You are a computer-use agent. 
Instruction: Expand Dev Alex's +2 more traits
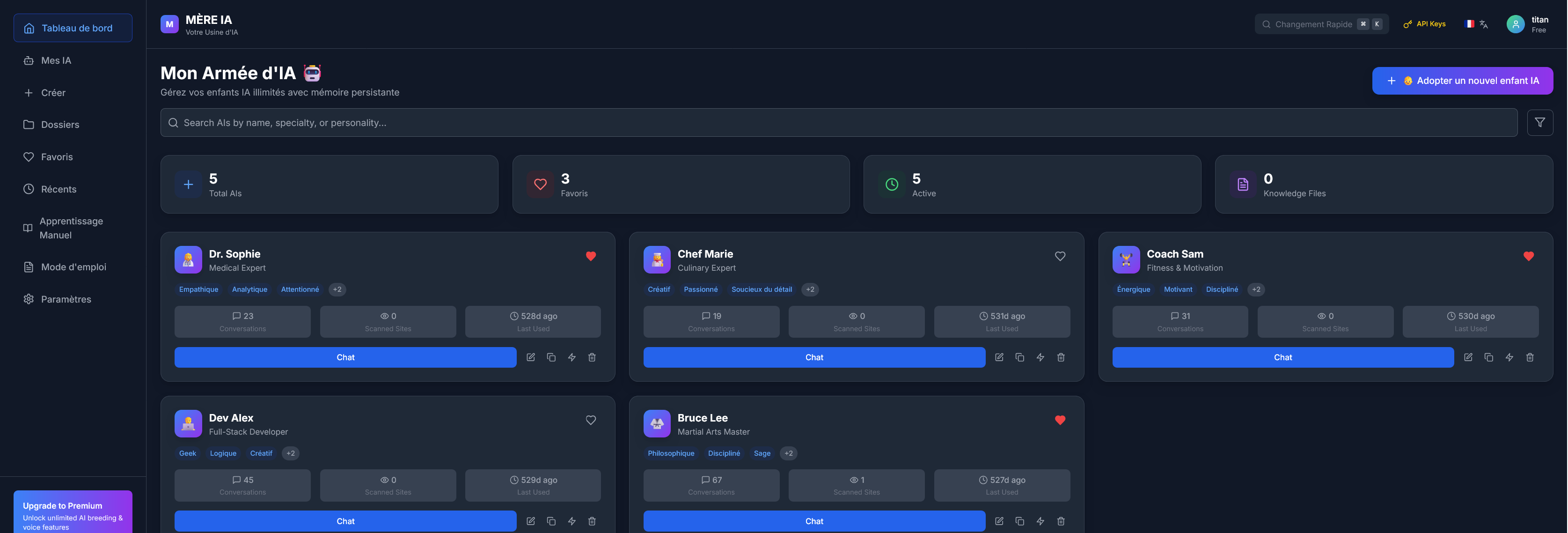coord(291,453)
